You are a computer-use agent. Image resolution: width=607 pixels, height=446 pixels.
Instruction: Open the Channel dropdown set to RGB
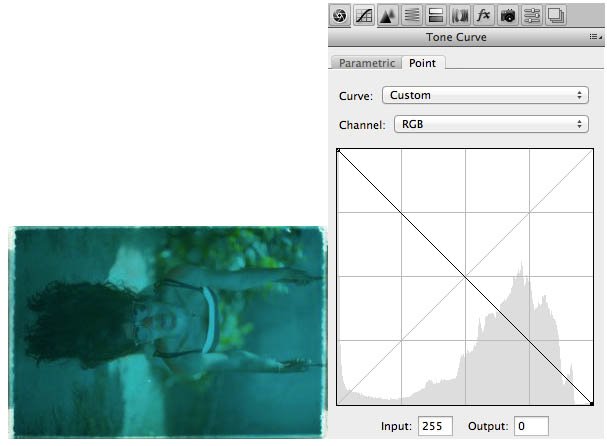[491, 124]
